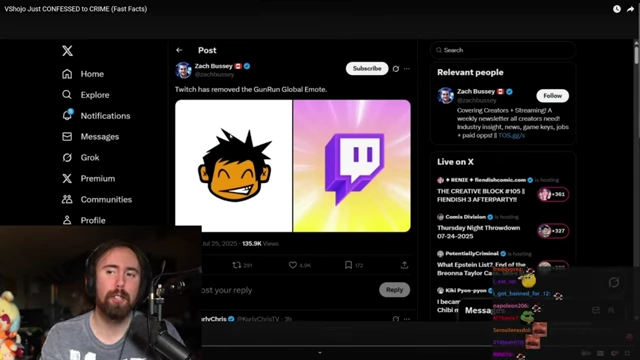Screen dimensions: 640x360
Task: Open the TOS.gg link in bio
Action: point(511,135)
